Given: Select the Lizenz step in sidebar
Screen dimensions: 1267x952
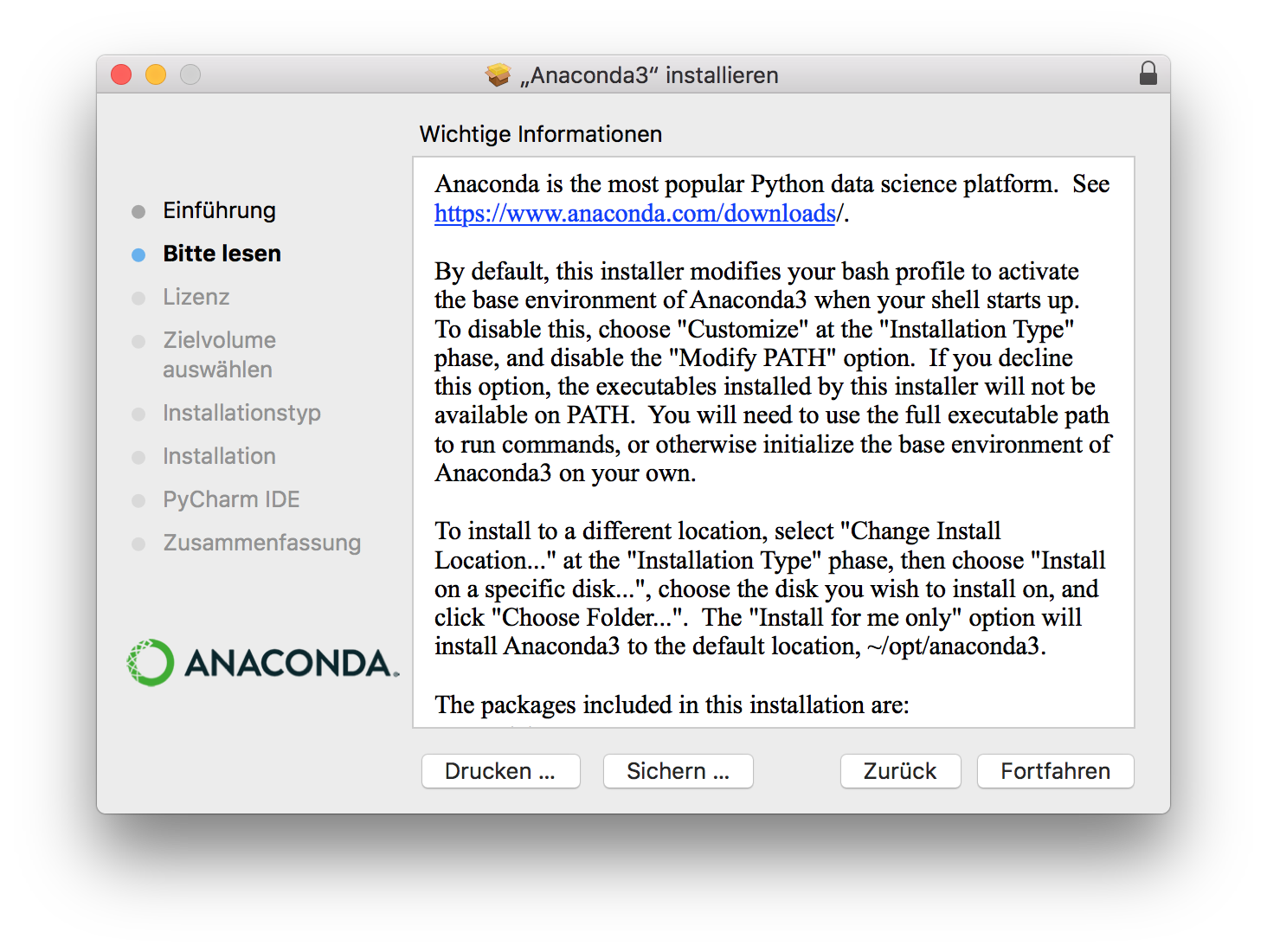Looking at the screenshot, I should [196, 297].
